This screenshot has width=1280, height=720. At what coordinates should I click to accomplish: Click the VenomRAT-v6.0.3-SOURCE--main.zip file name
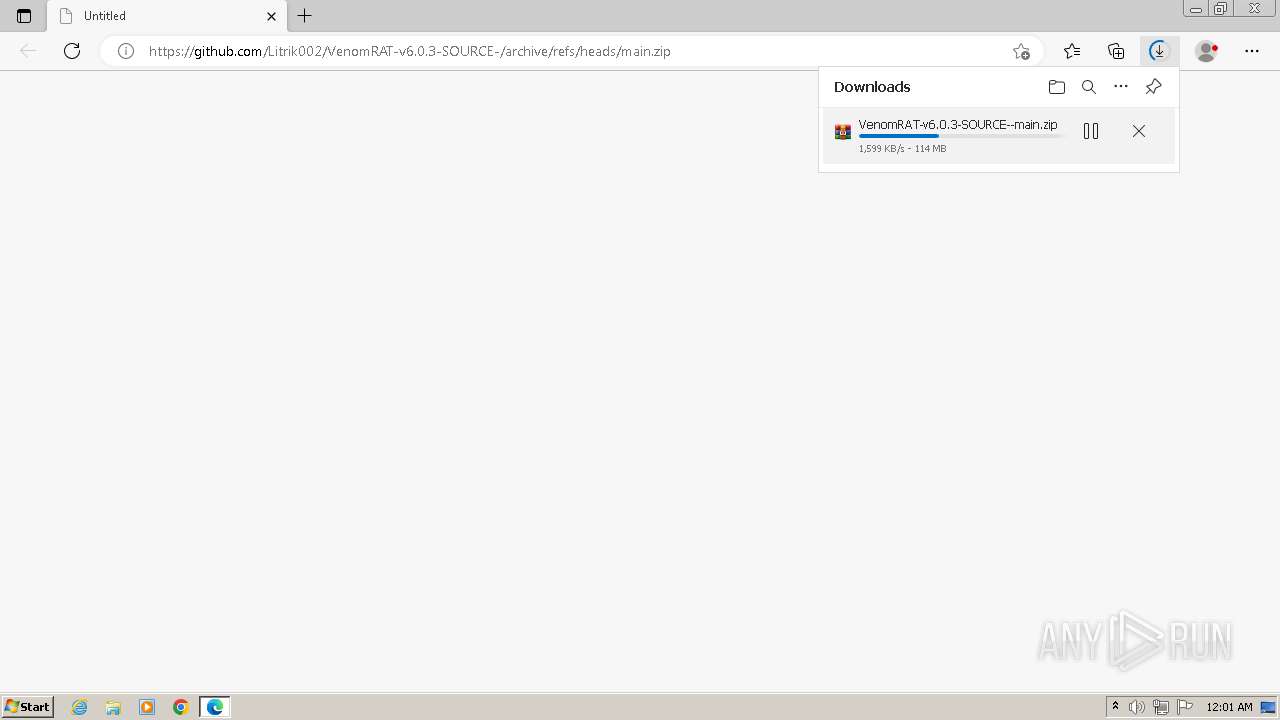pyautogui.click(x=958, y=125)
